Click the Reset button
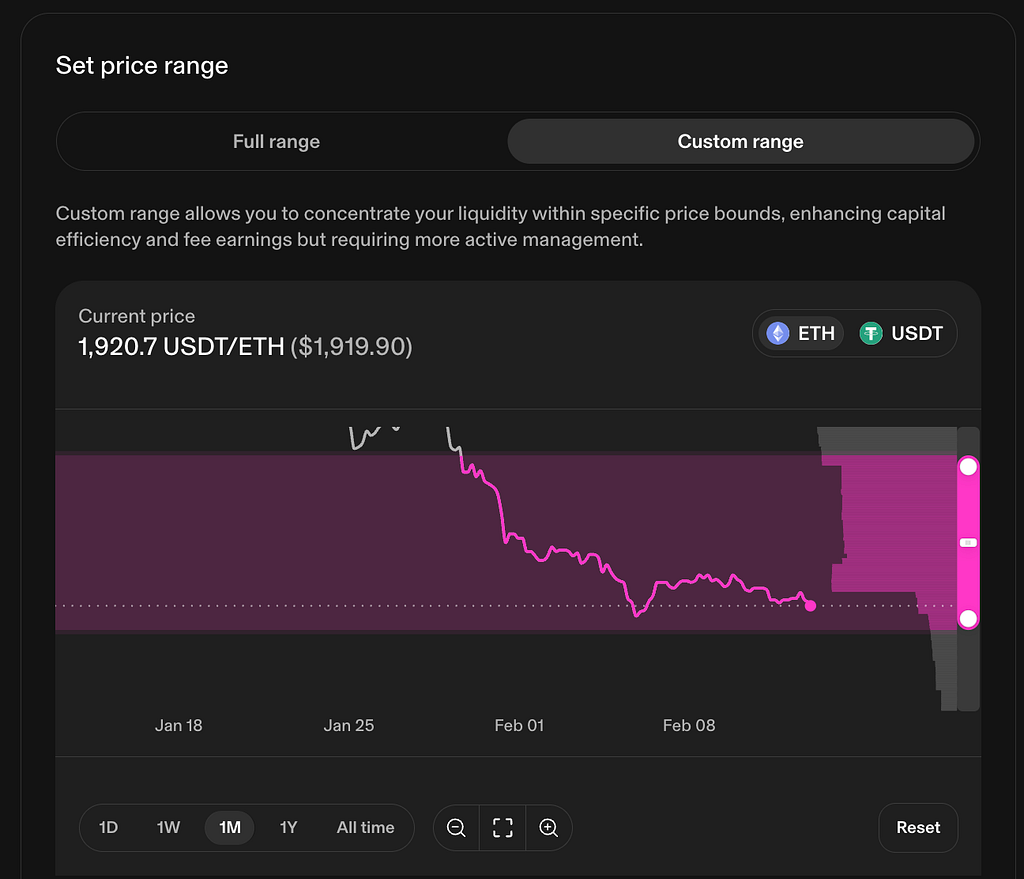 point(918,827)
